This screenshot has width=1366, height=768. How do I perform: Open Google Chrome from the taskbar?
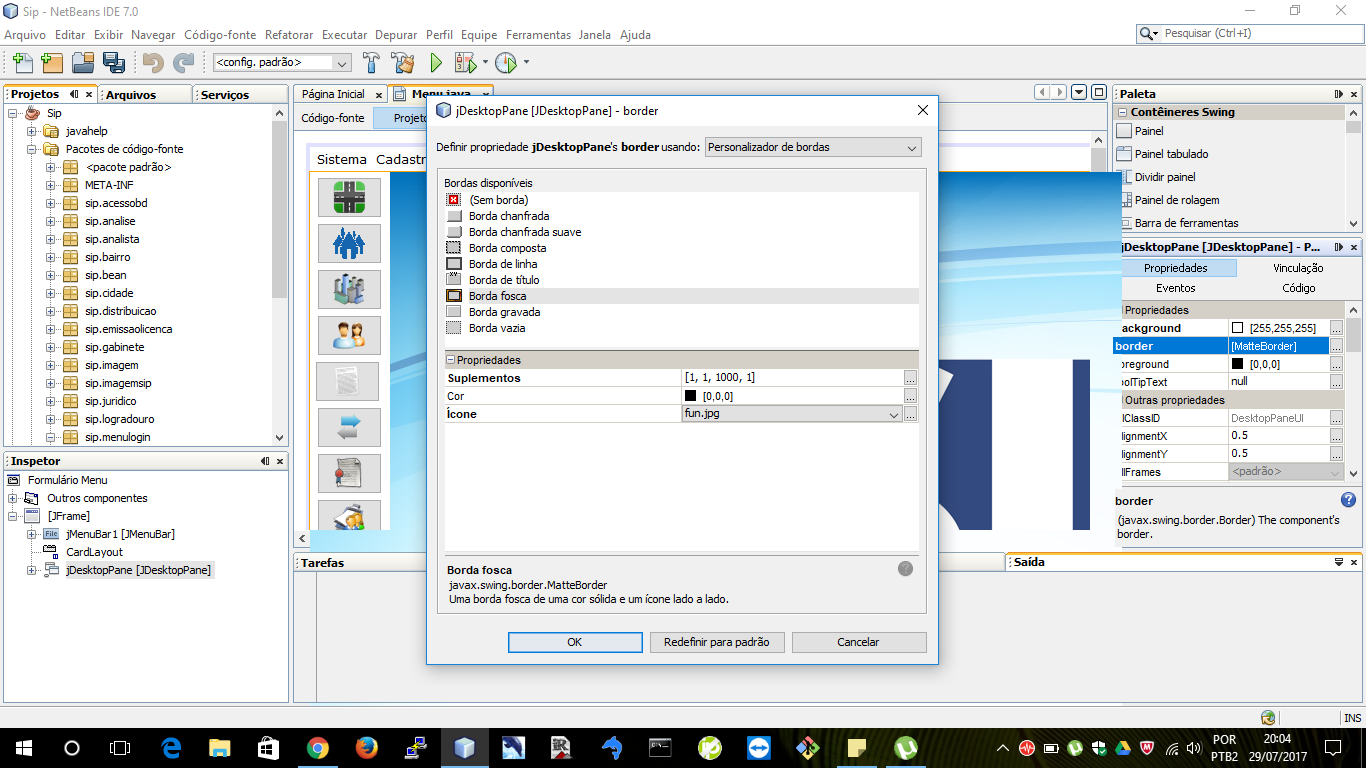pos(319,746)
